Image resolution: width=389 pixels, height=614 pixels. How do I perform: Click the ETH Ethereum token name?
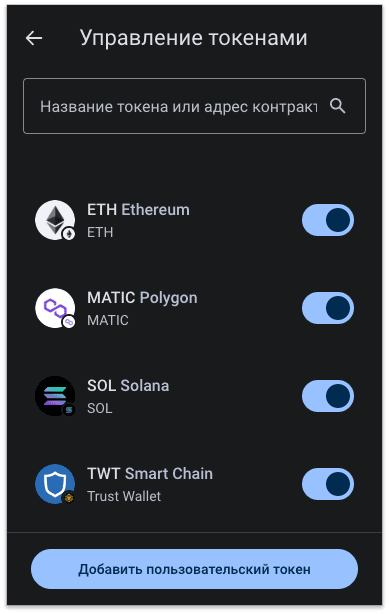138,210
